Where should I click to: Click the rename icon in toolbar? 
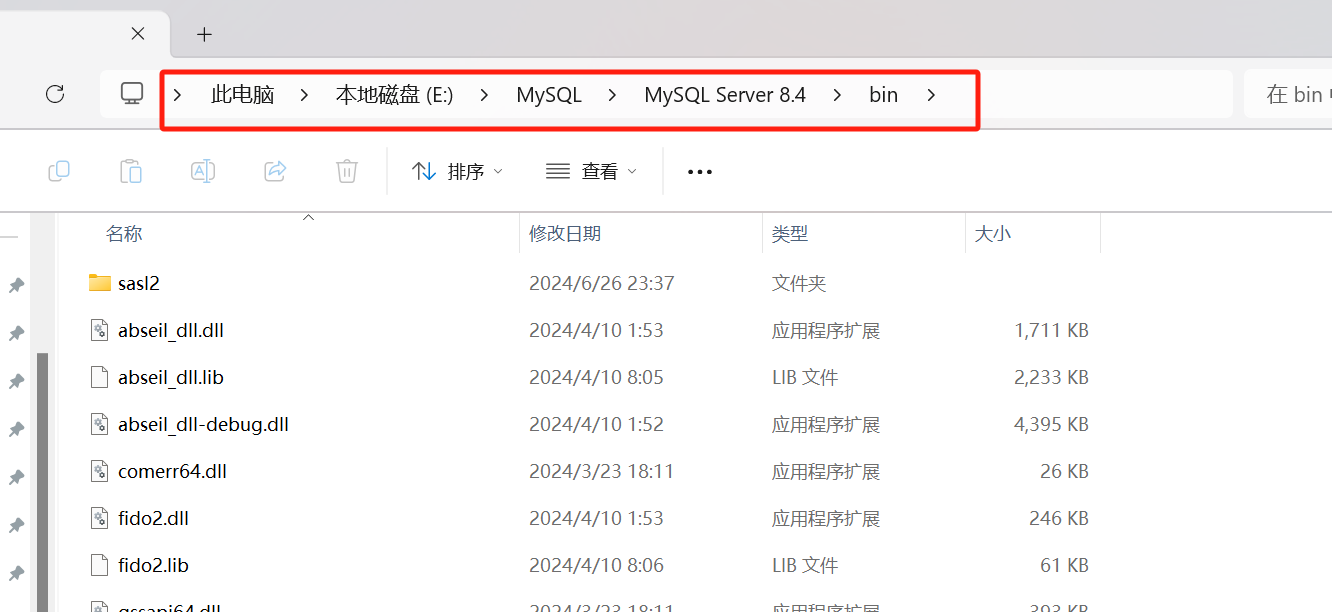click(x=203, y=171)
